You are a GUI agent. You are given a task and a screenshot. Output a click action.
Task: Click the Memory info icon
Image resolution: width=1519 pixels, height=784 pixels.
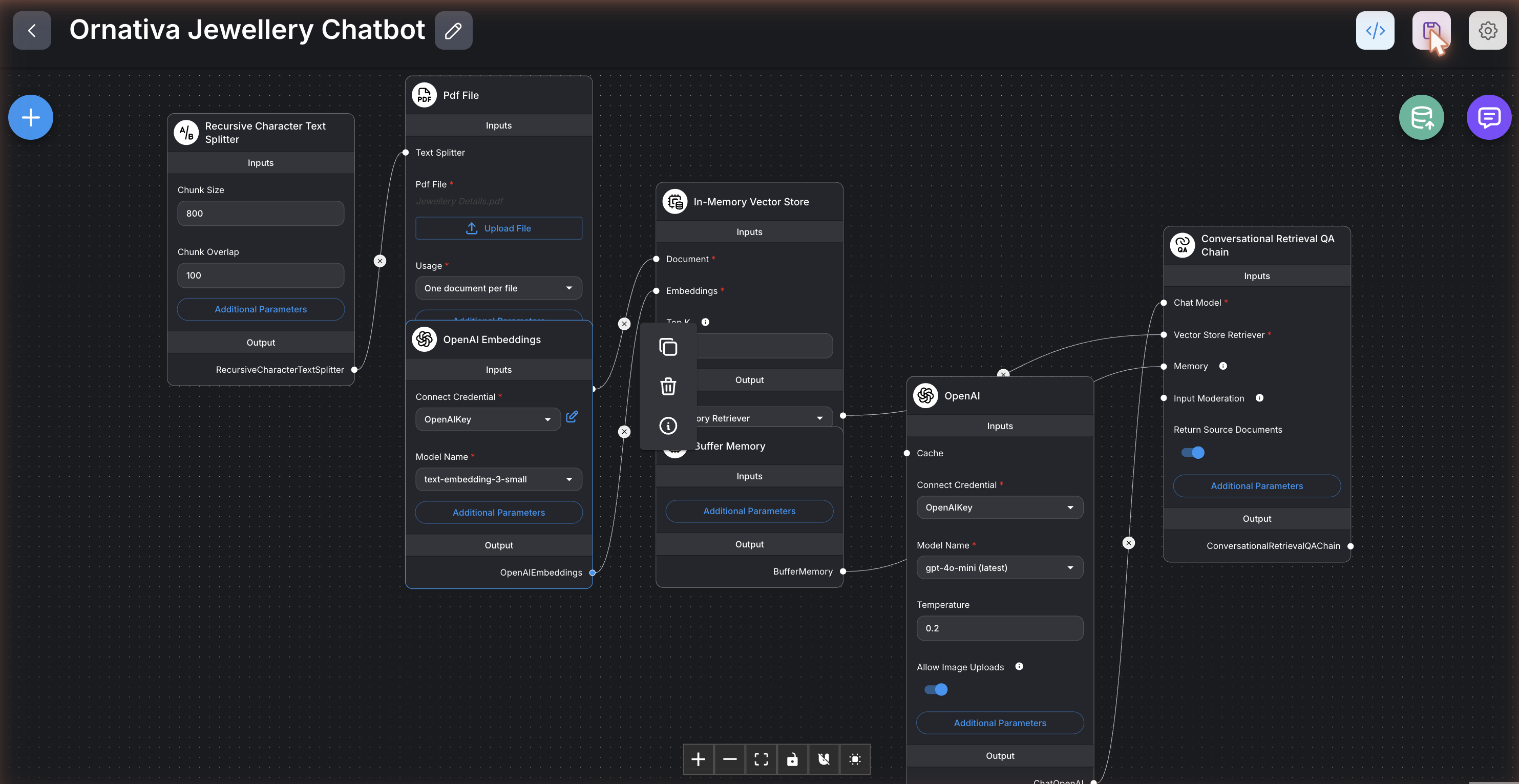tap(1223, 366)
